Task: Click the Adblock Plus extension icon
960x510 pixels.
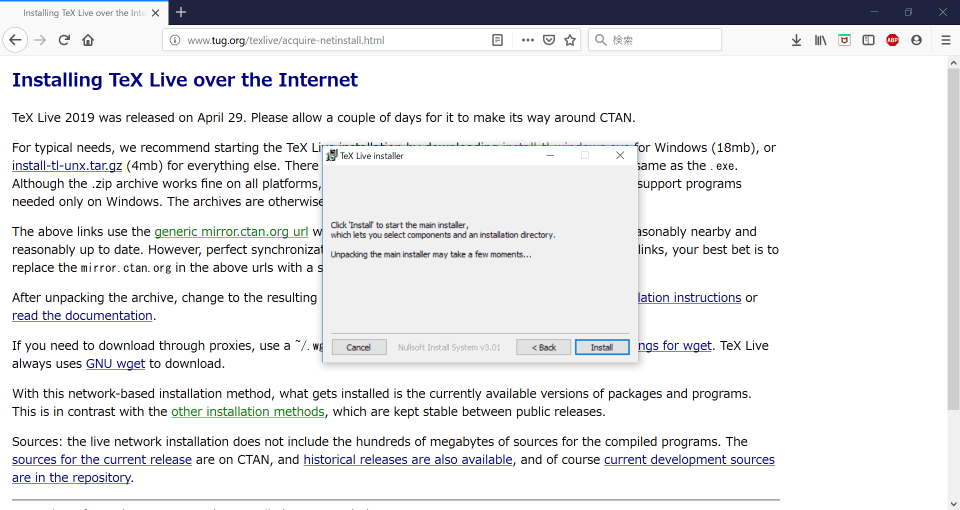Action: coord(892,40)
